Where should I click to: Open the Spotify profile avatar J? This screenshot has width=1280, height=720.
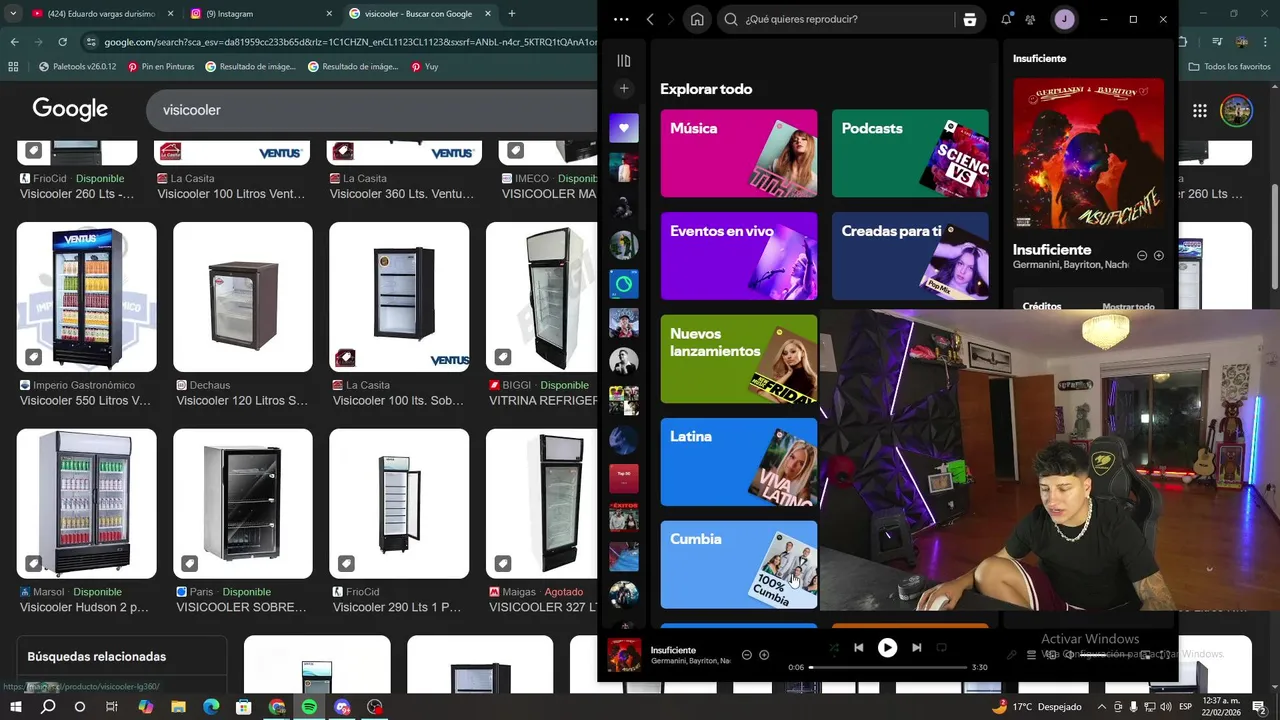(x=1064, y=19)
